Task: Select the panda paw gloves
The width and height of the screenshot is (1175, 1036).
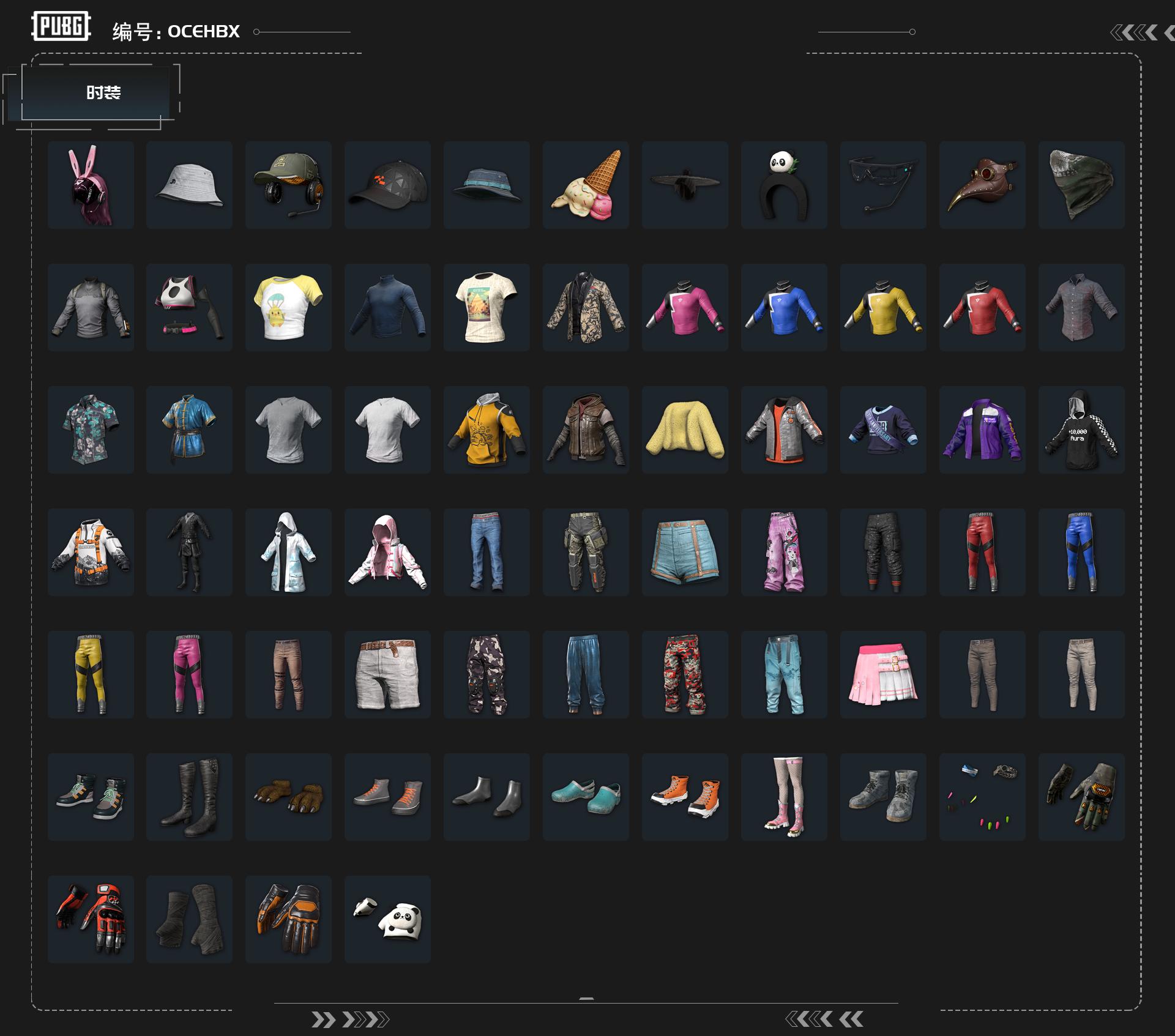Action: coord(388,919)
